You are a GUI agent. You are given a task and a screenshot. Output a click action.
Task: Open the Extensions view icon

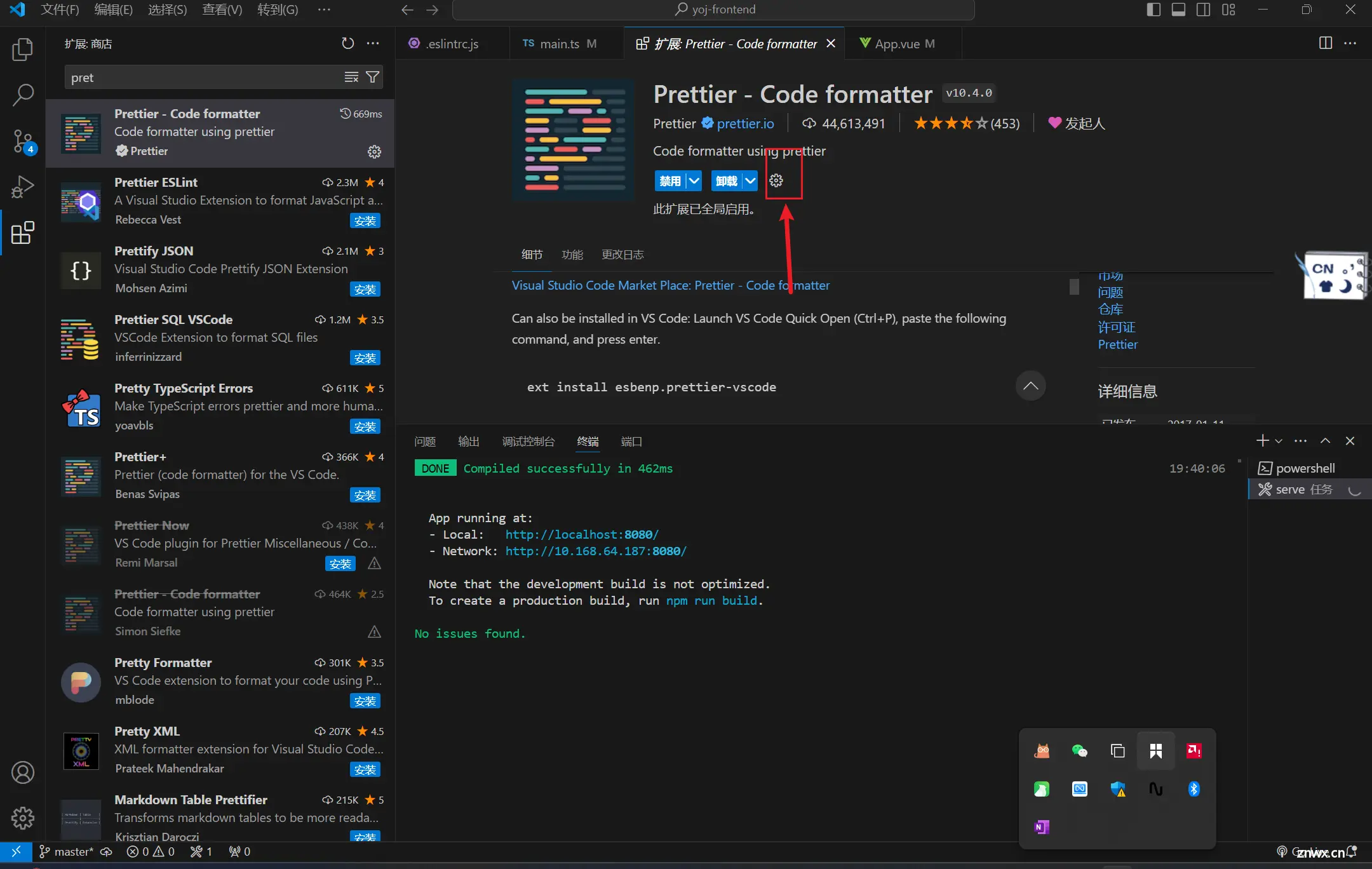(23, 232)
